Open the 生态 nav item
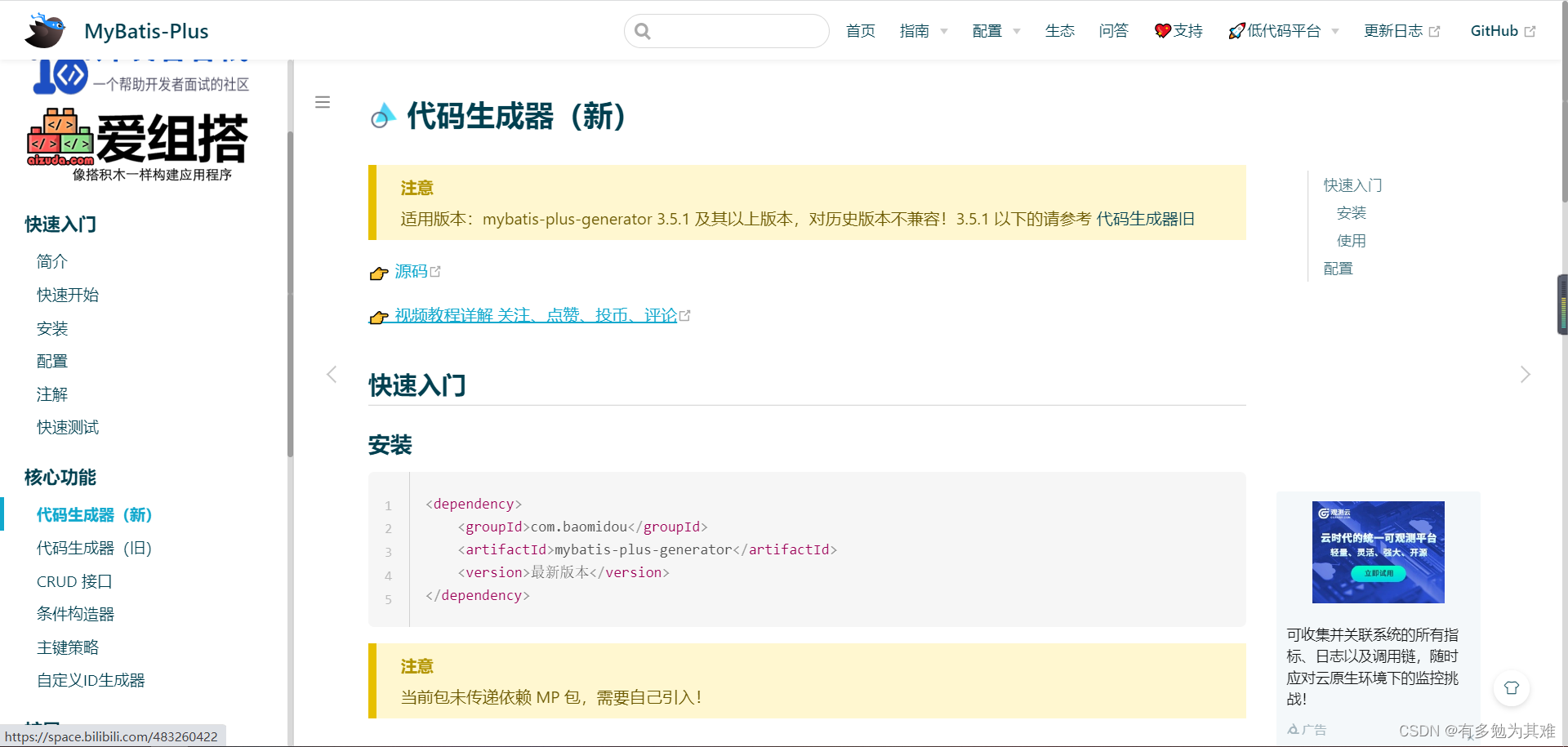Image resolution: width=1568 pixels, height=747 pixels. [x=1060, y=31]
